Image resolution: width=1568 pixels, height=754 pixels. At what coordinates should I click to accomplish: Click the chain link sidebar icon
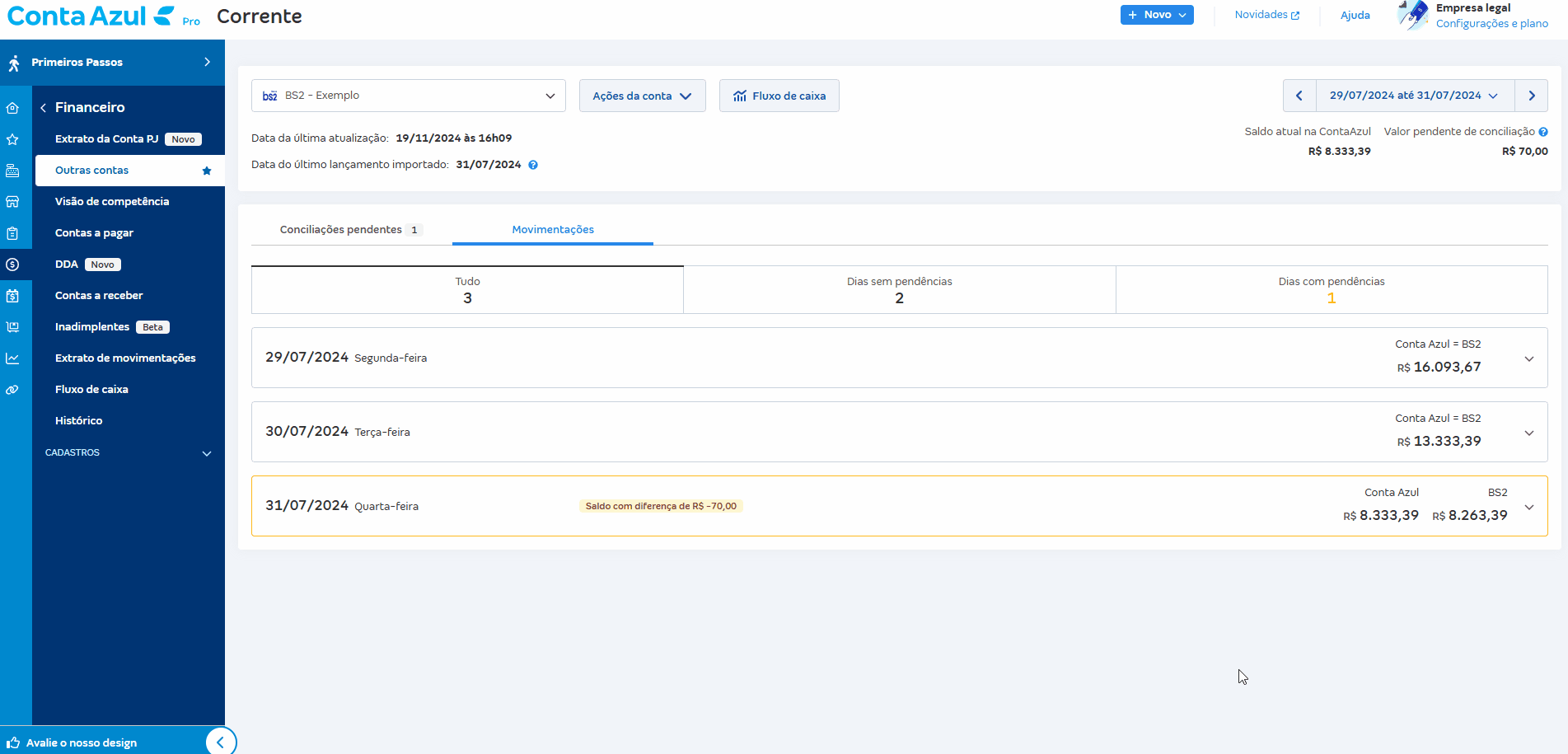(x=12, y=390)
